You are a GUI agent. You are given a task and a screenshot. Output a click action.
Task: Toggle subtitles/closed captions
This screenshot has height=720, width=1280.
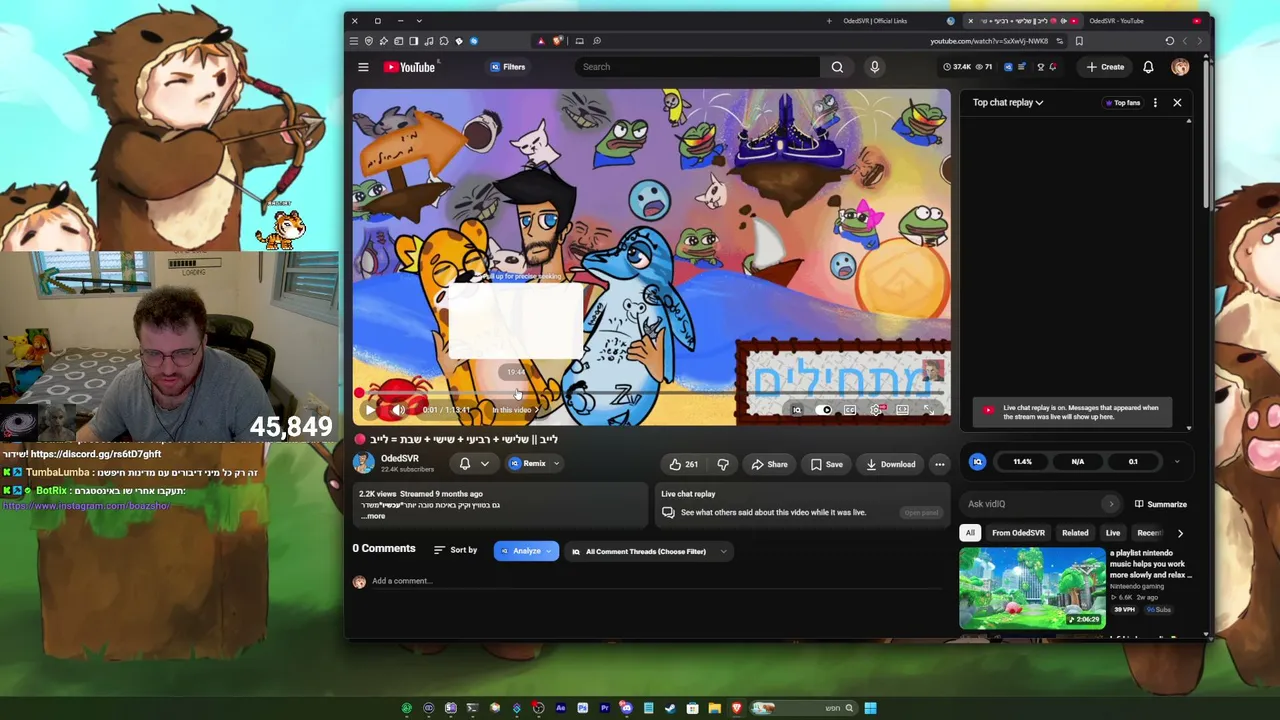[849, 410]
